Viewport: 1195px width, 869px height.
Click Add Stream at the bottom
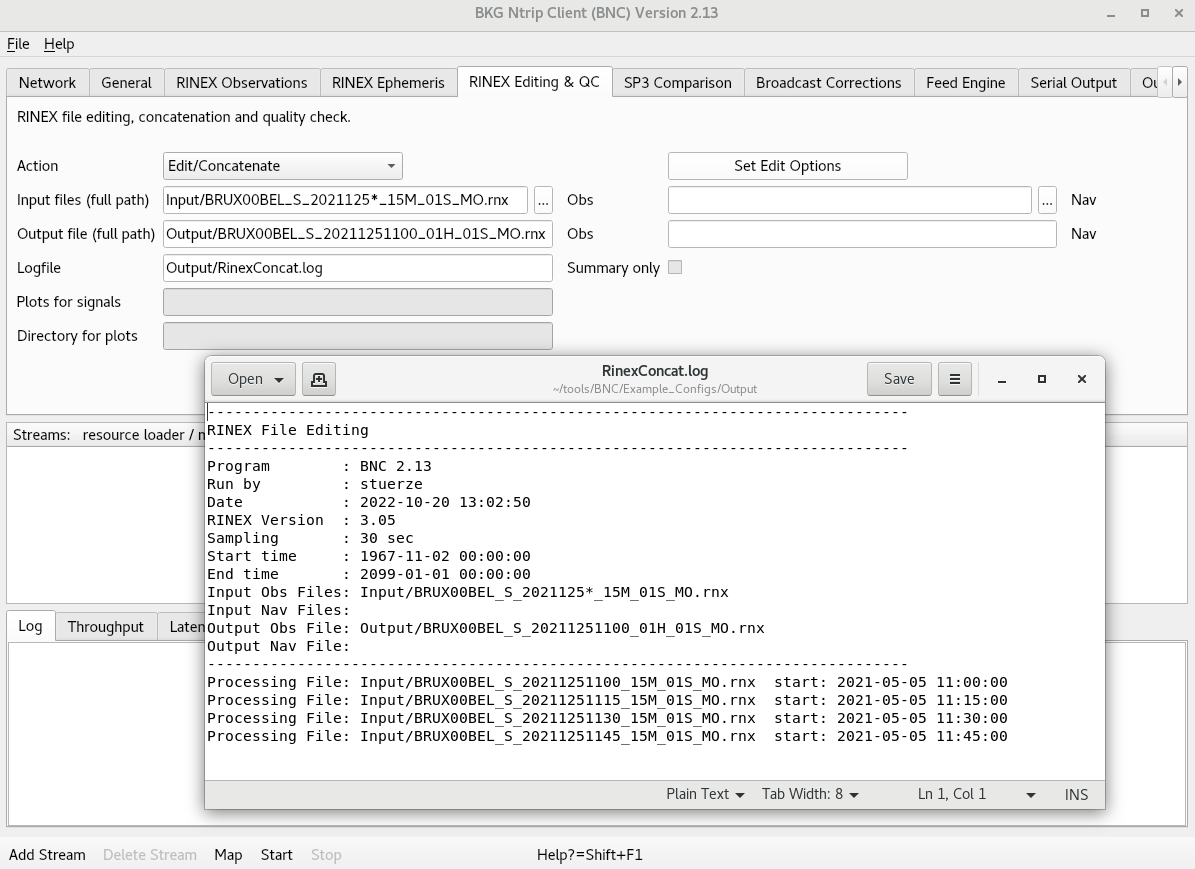(x=47, y=855)
